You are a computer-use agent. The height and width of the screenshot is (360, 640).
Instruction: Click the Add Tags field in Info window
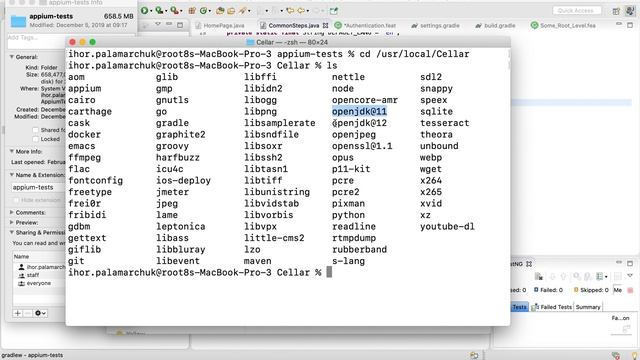[37, 42]
